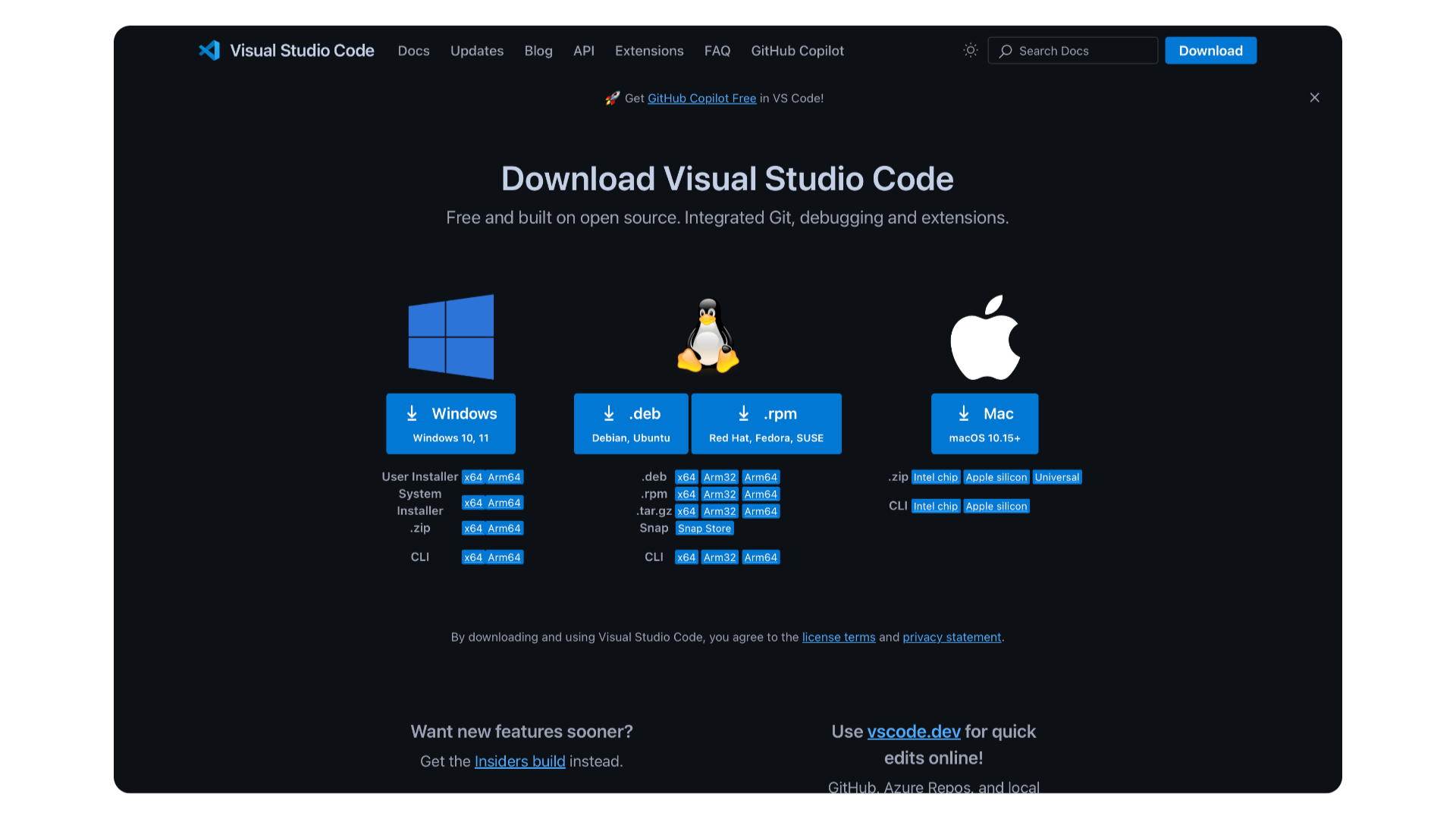Get the Linux CLI Arm32 build

720,558
